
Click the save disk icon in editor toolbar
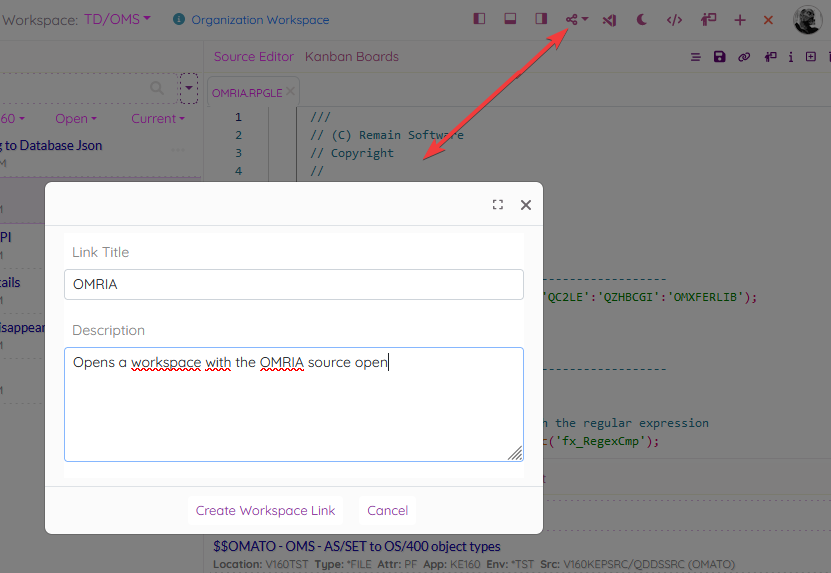720,57
